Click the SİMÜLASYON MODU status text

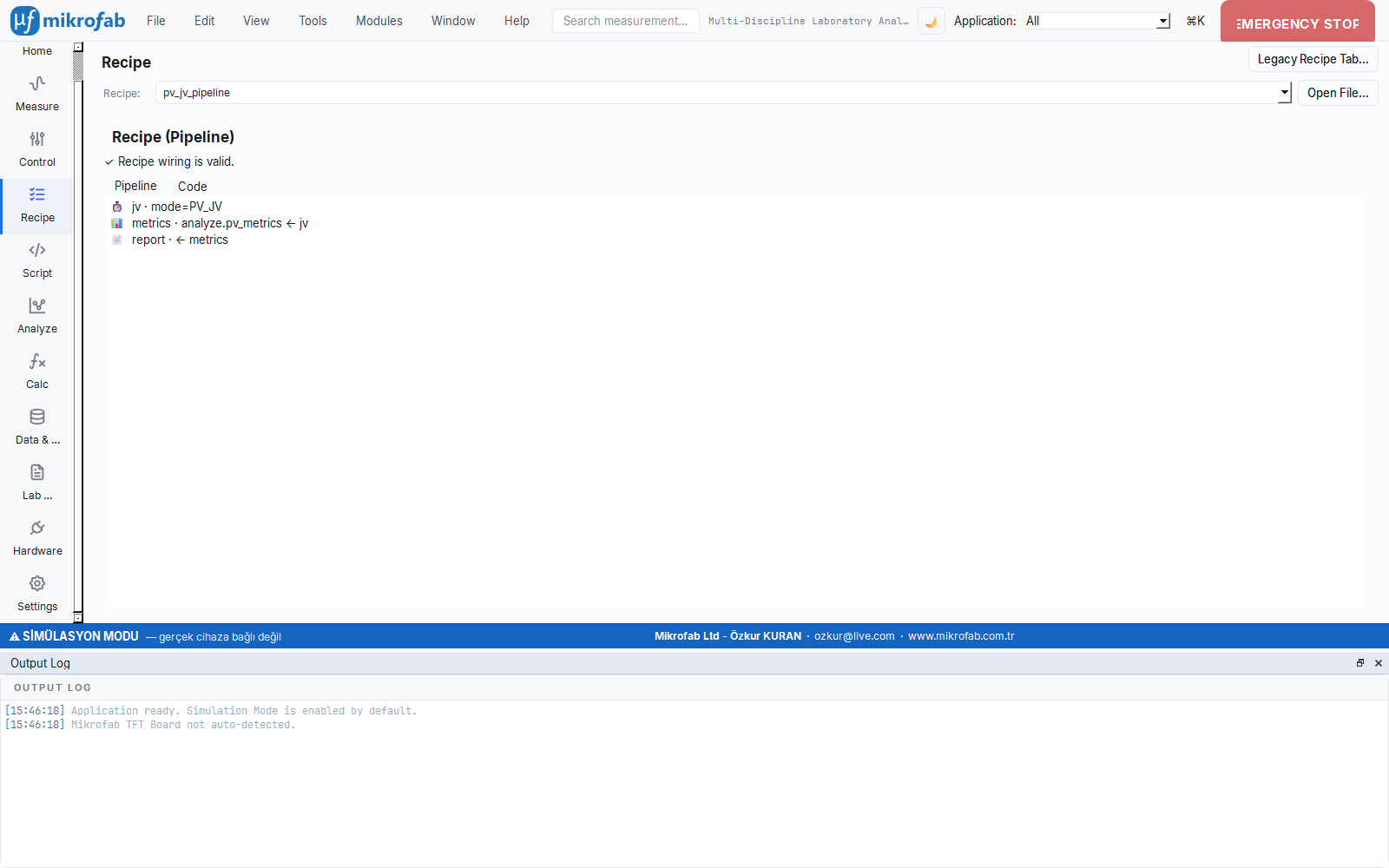tap(80, 636)
